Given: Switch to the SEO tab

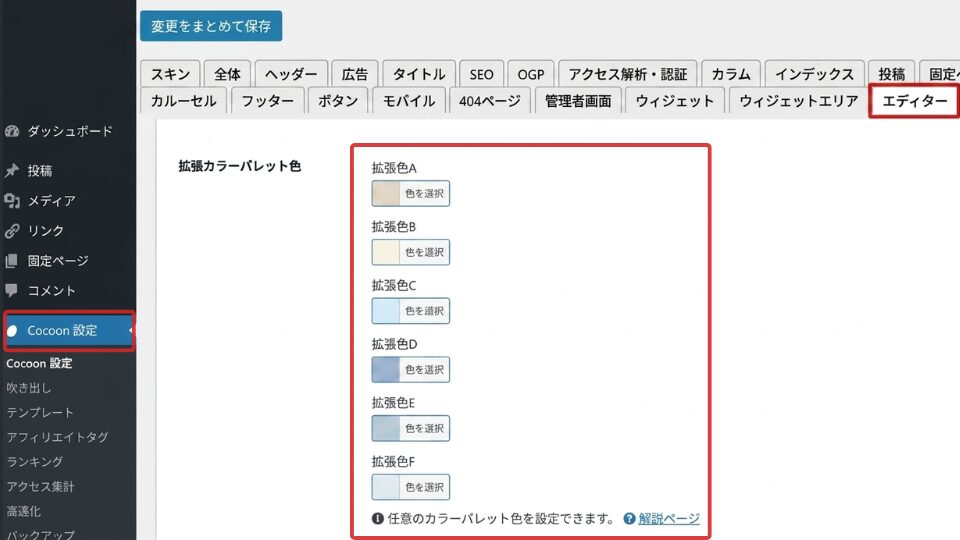Looking at the screenshot, I should point(481,74).
